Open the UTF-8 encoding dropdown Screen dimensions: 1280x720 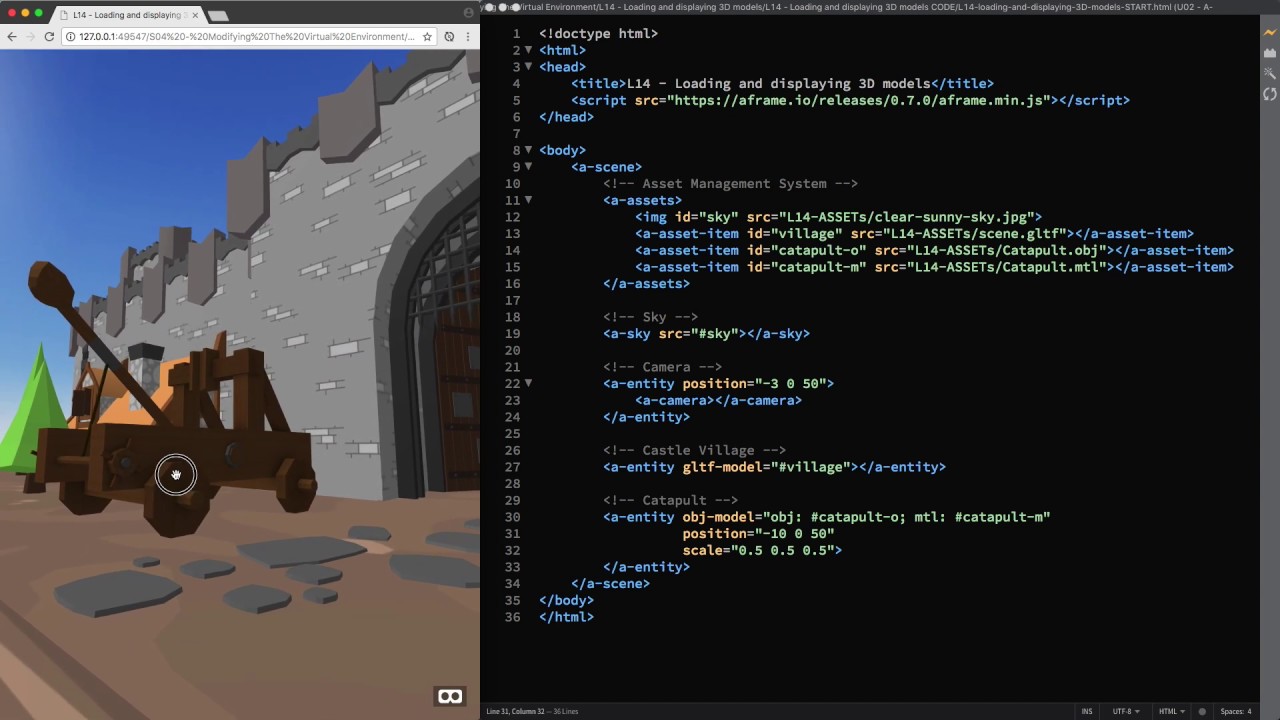pos(1125,711)
